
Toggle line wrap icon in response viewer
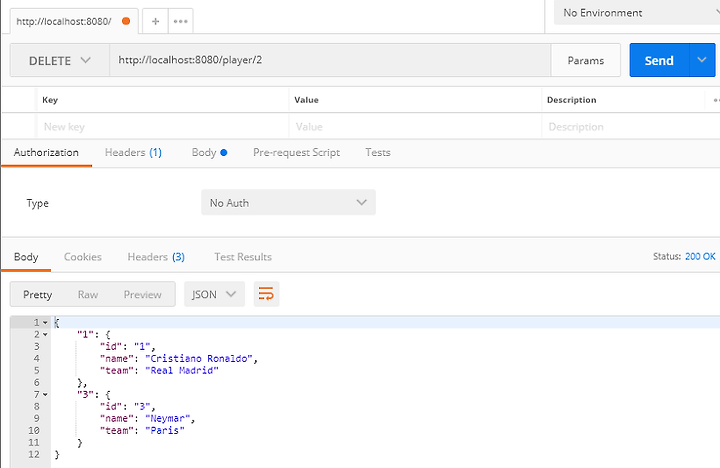click(266, 294)
